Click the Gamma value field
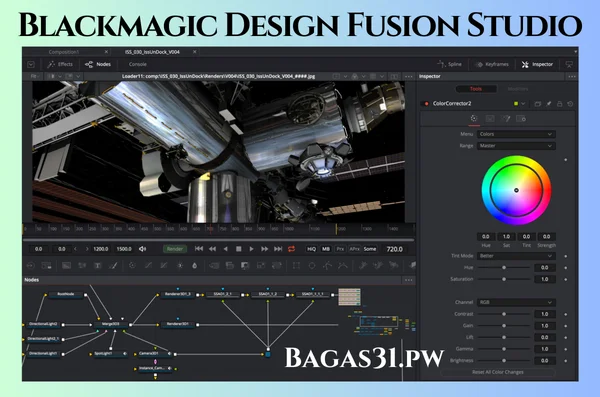The image size is (600, 397). [x=545, y=349]
